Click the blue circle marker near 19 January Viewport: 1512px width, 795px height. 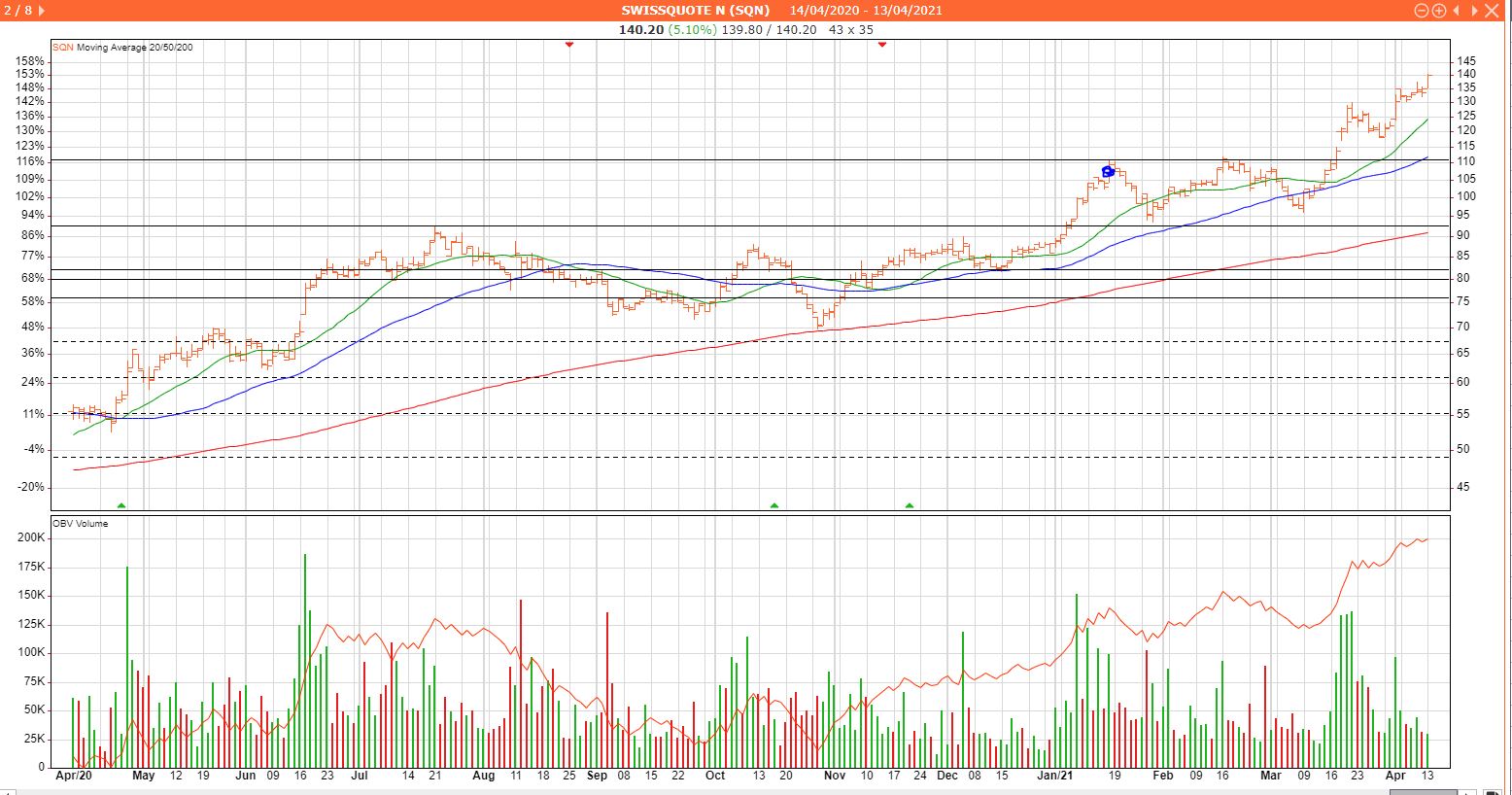point(1108,172)
